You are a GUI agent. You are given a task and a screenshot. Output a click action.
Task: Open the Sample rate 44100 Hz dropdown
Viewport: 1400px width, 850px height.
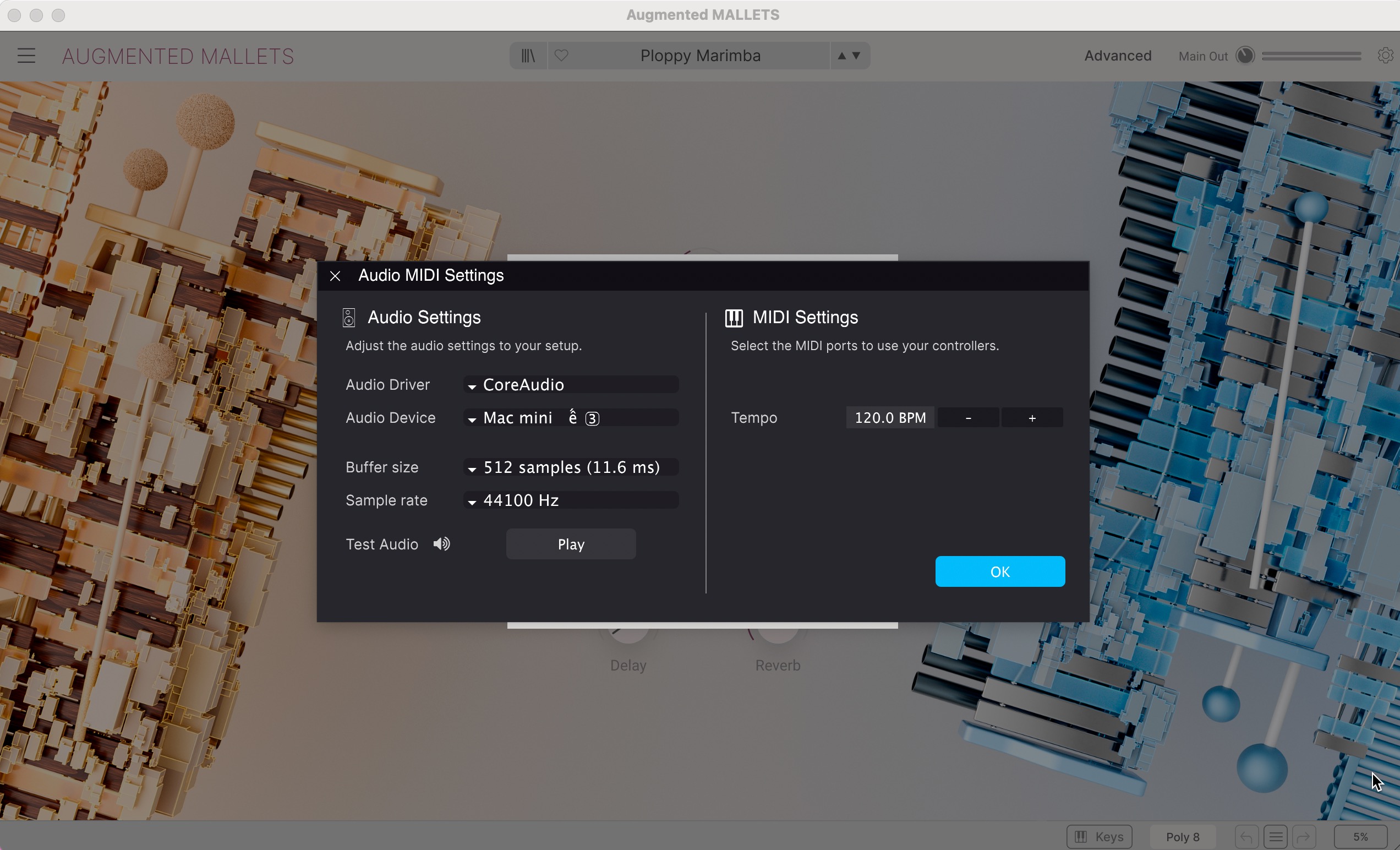click(x=571, y=500)
